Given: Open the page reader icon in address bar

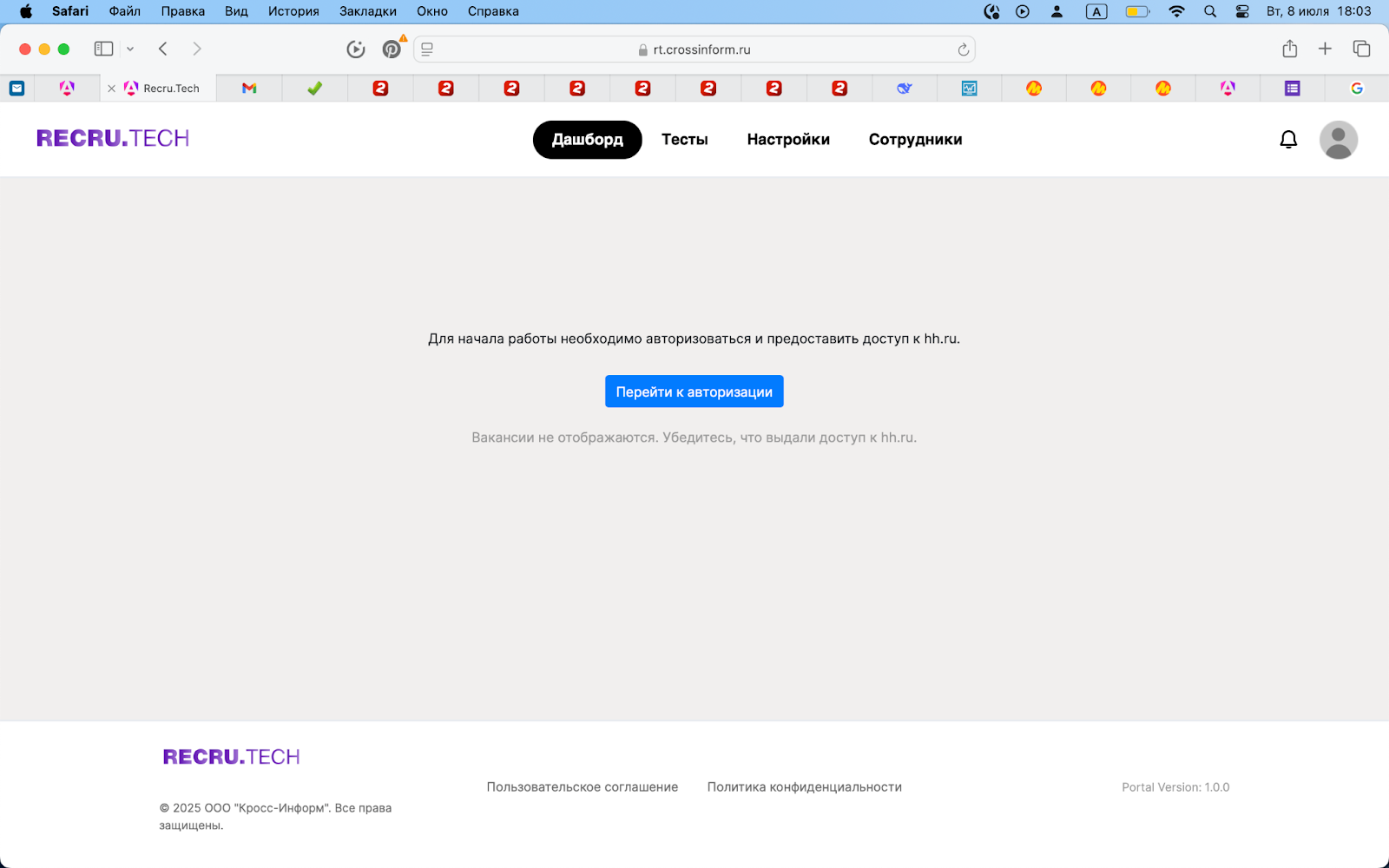Looking at the screenshot, I should [x=427, y=49].
